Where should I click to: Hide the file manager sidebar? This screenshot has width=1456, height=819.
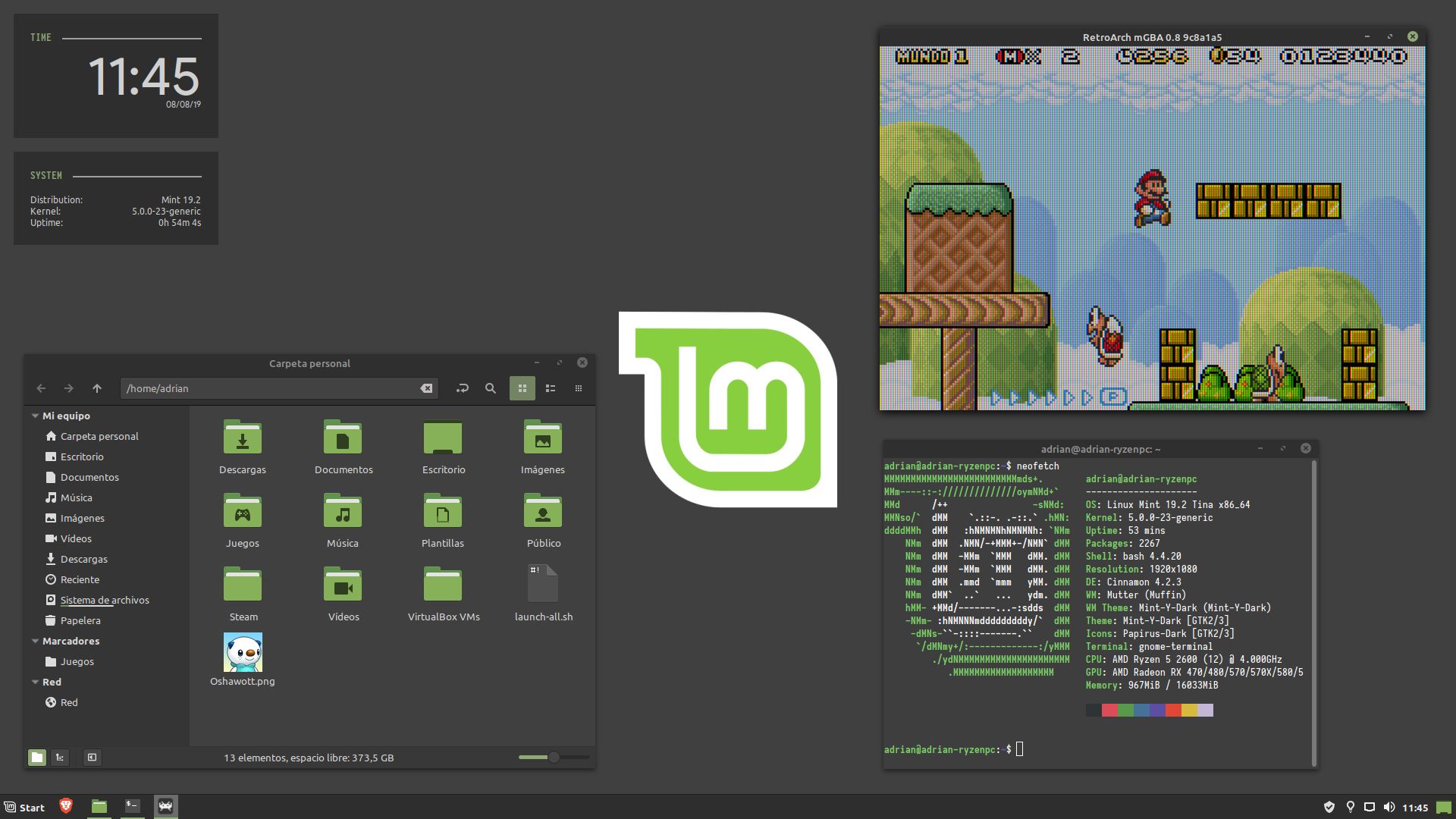92,758
